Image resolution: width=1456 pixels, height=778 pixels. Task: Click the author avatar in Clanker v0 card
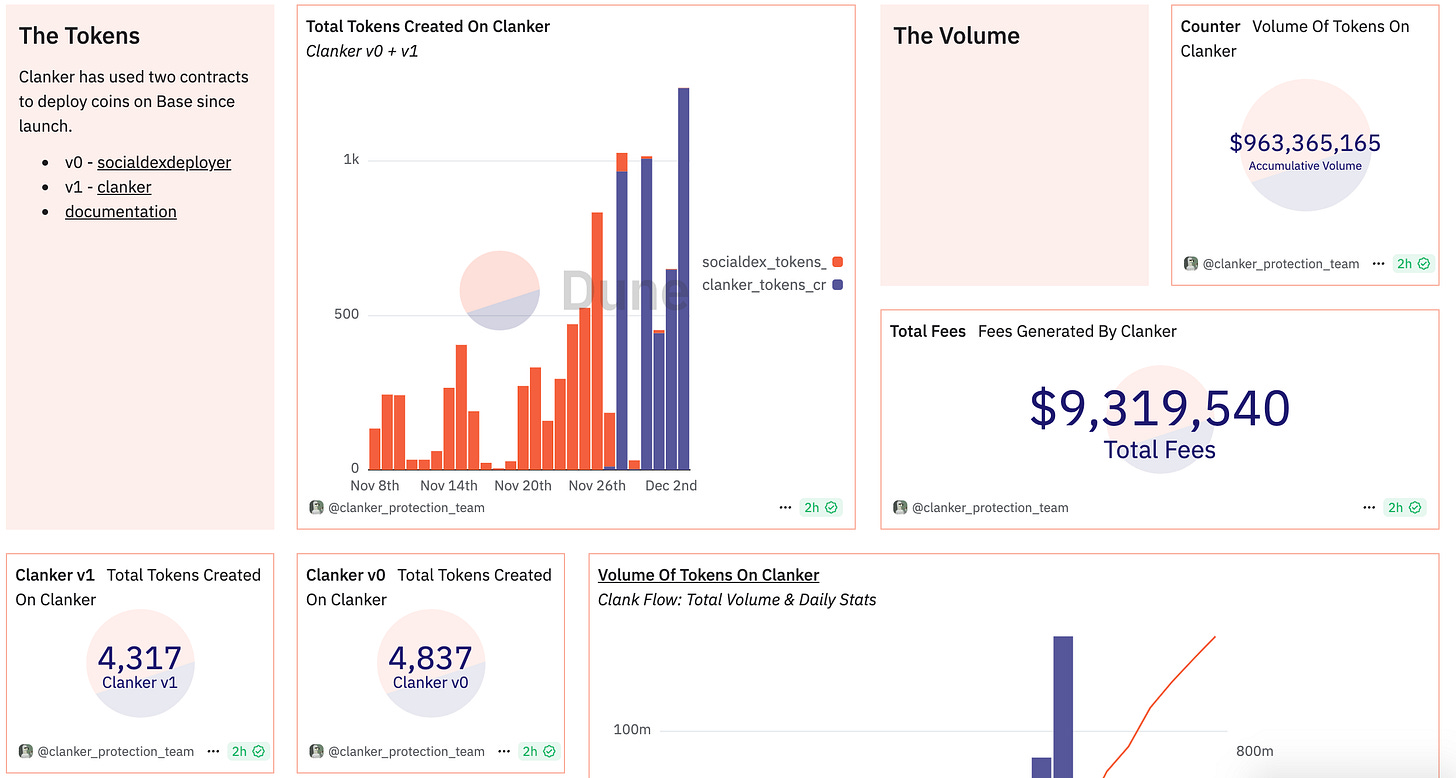tap(316, 751)
